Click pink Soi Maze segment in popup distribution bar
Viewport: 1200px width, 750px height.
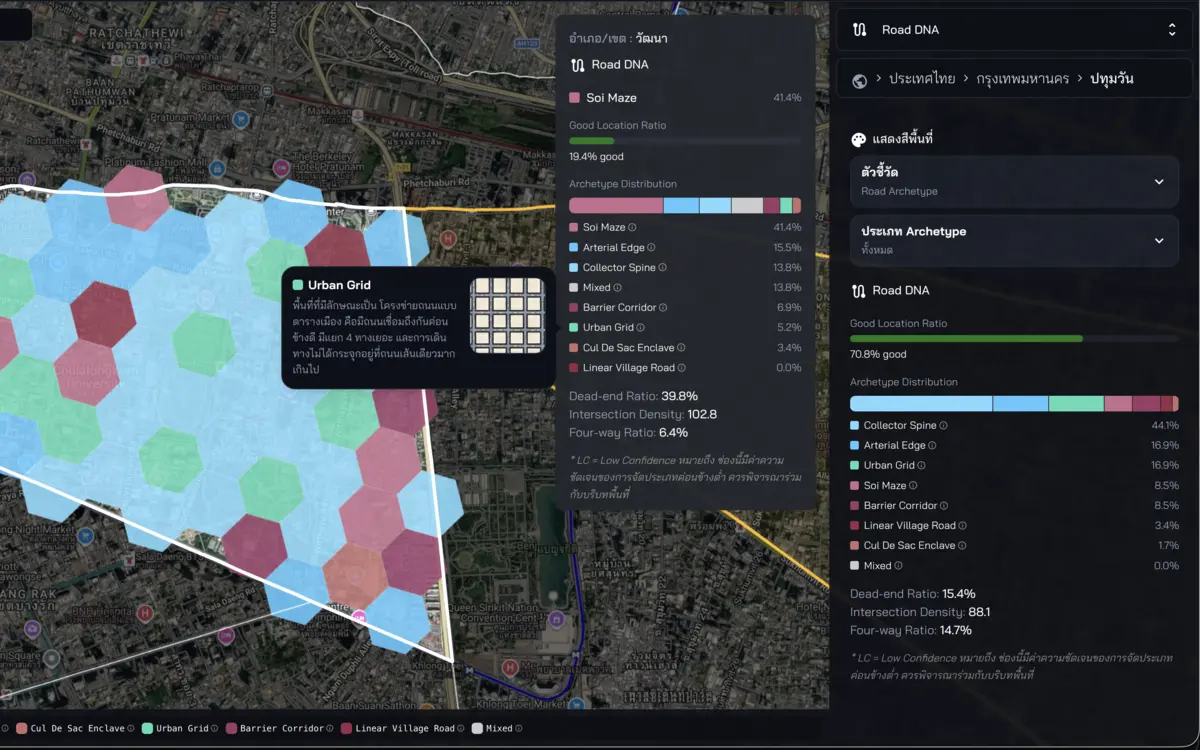coord(616,205)
